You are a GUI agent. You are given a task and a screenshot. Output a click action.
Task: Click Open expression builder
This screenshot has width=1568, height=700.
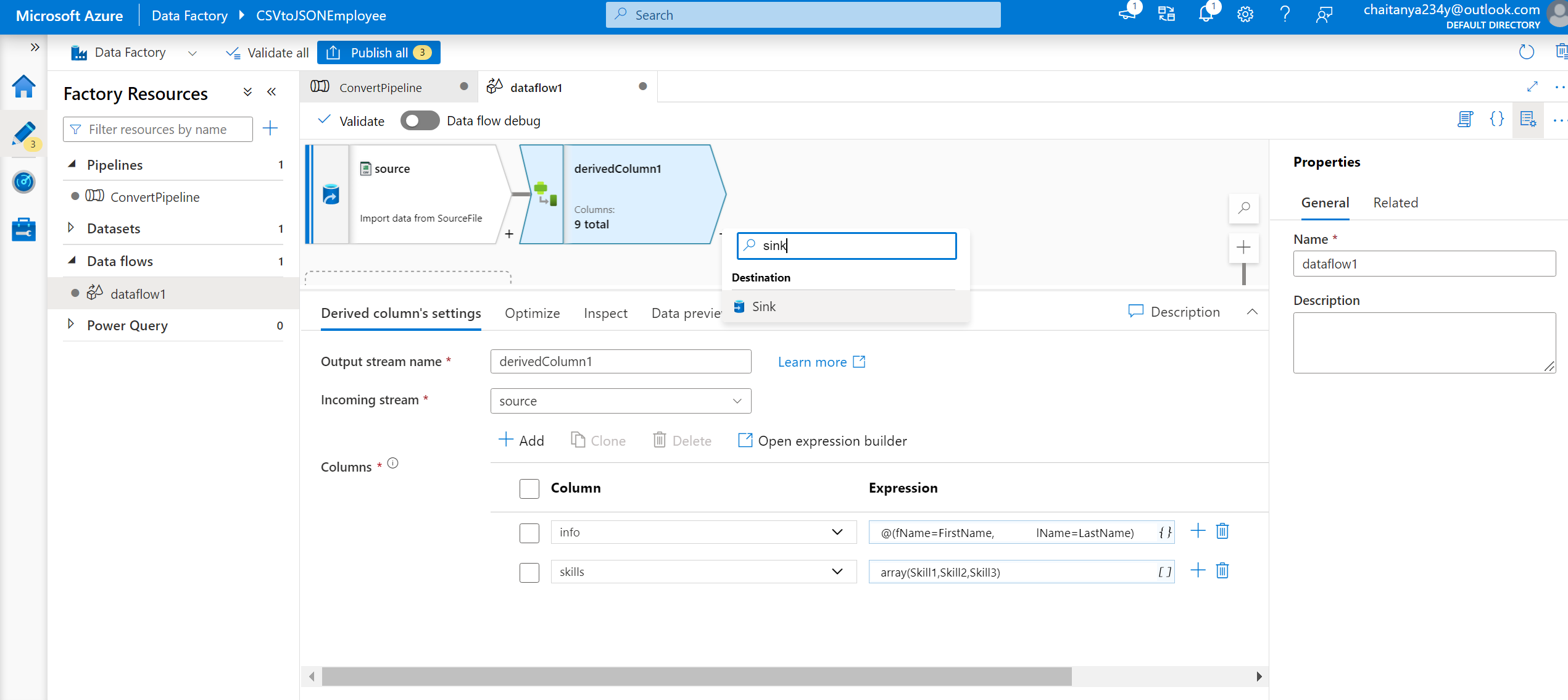tap(823, 440)
